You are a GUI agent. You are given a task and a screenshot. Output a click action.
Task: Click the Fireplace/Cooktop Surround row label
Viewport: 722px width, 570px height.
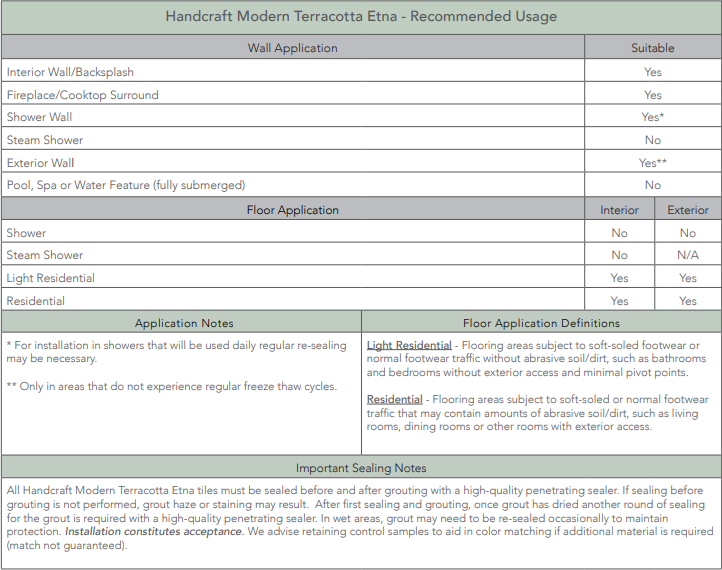[82, 95]
